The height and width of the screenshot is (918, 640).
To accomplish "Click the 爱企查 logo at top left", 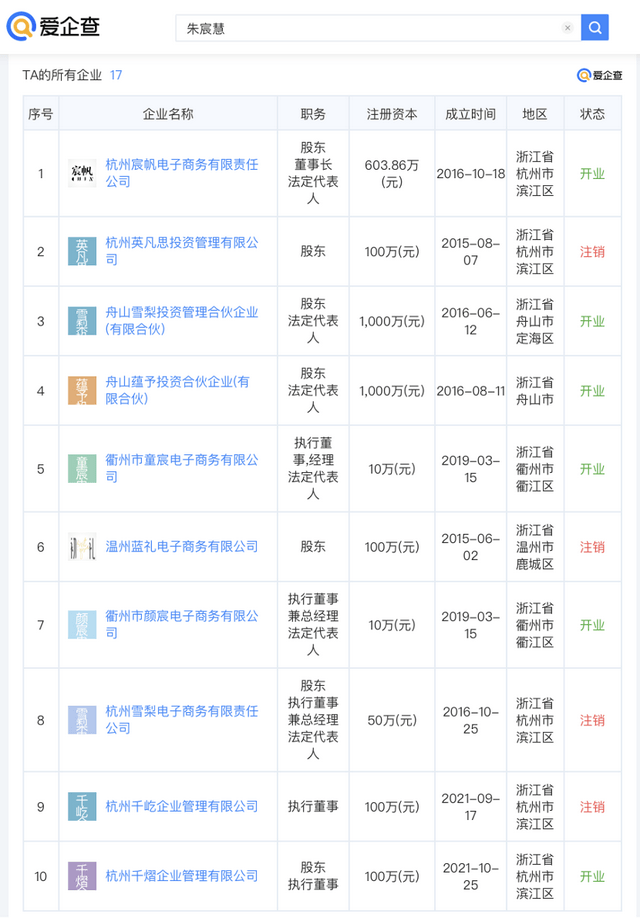I will (x=54, y=27).
